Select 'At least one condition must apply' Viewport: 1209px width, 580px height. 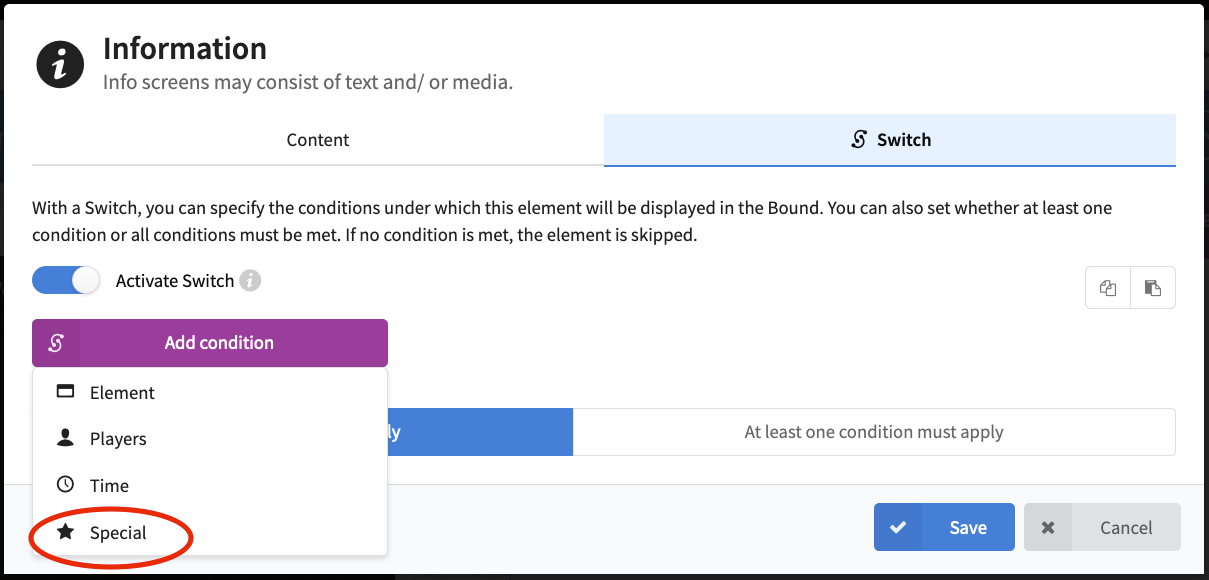pyautogui.click(x=874, y=432)
